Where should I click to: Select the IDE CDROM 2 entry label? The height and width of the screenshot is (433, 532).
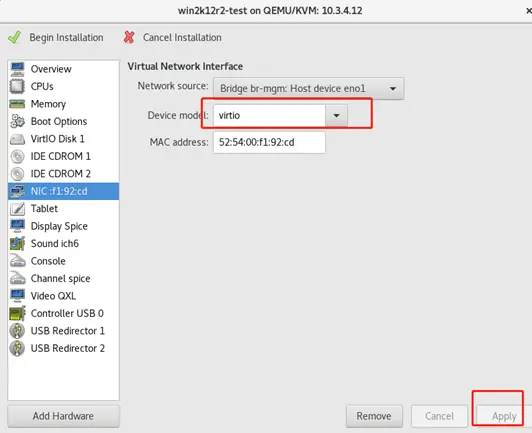click(x=61, y=174)
